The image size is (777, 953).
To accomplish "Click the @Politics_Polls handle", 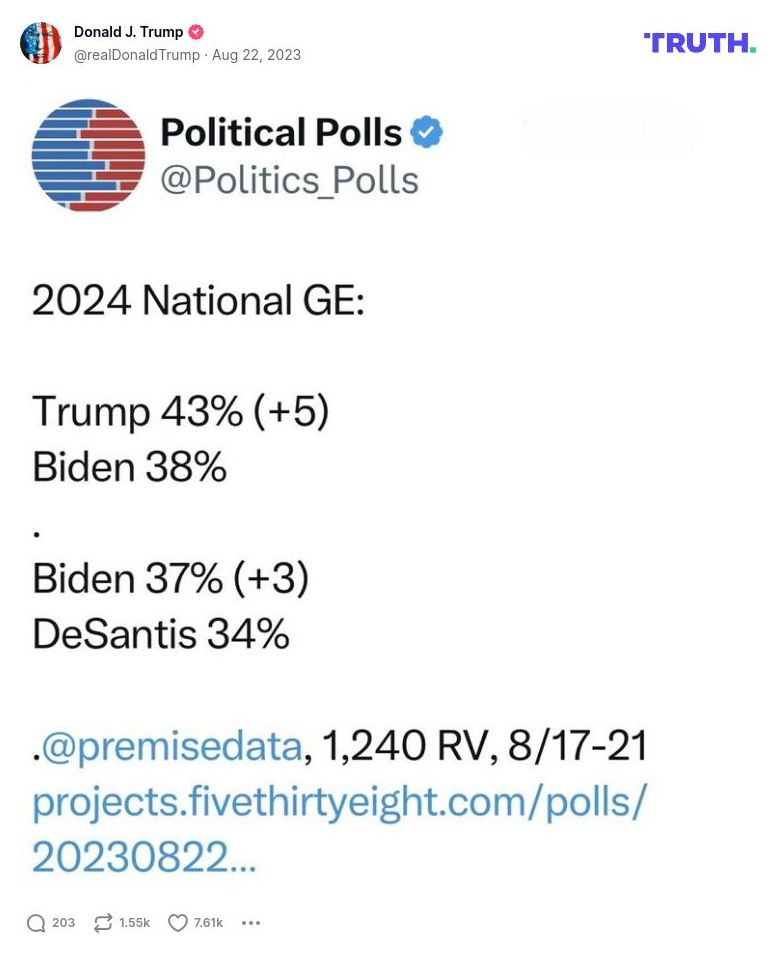I will [292, 181].
